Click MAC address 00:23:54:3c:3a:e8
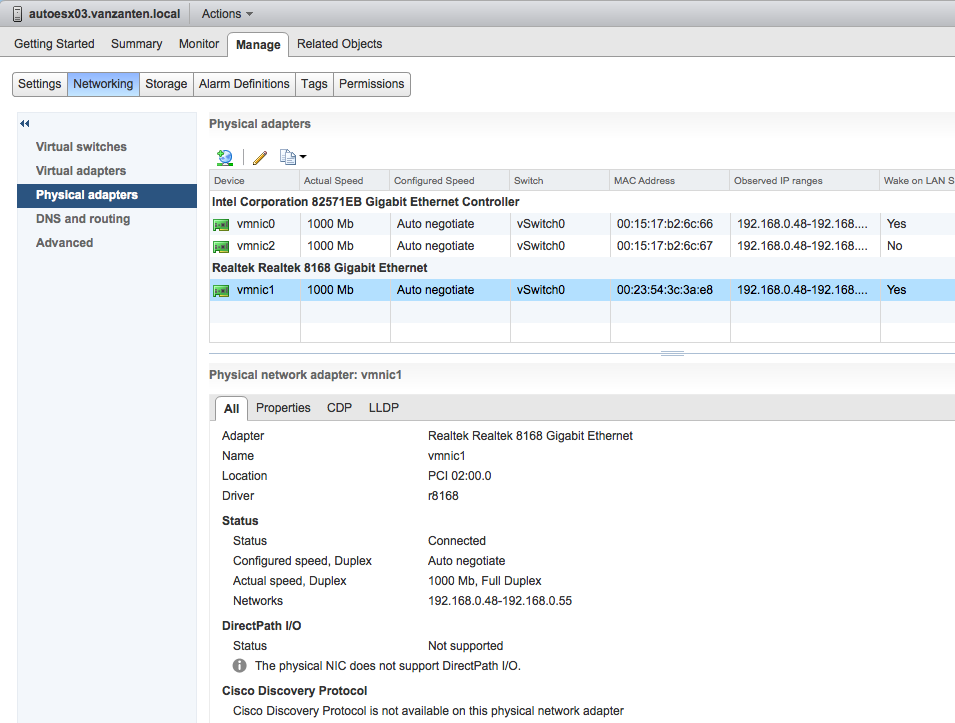Screen dimensions: 955x723 664,289
